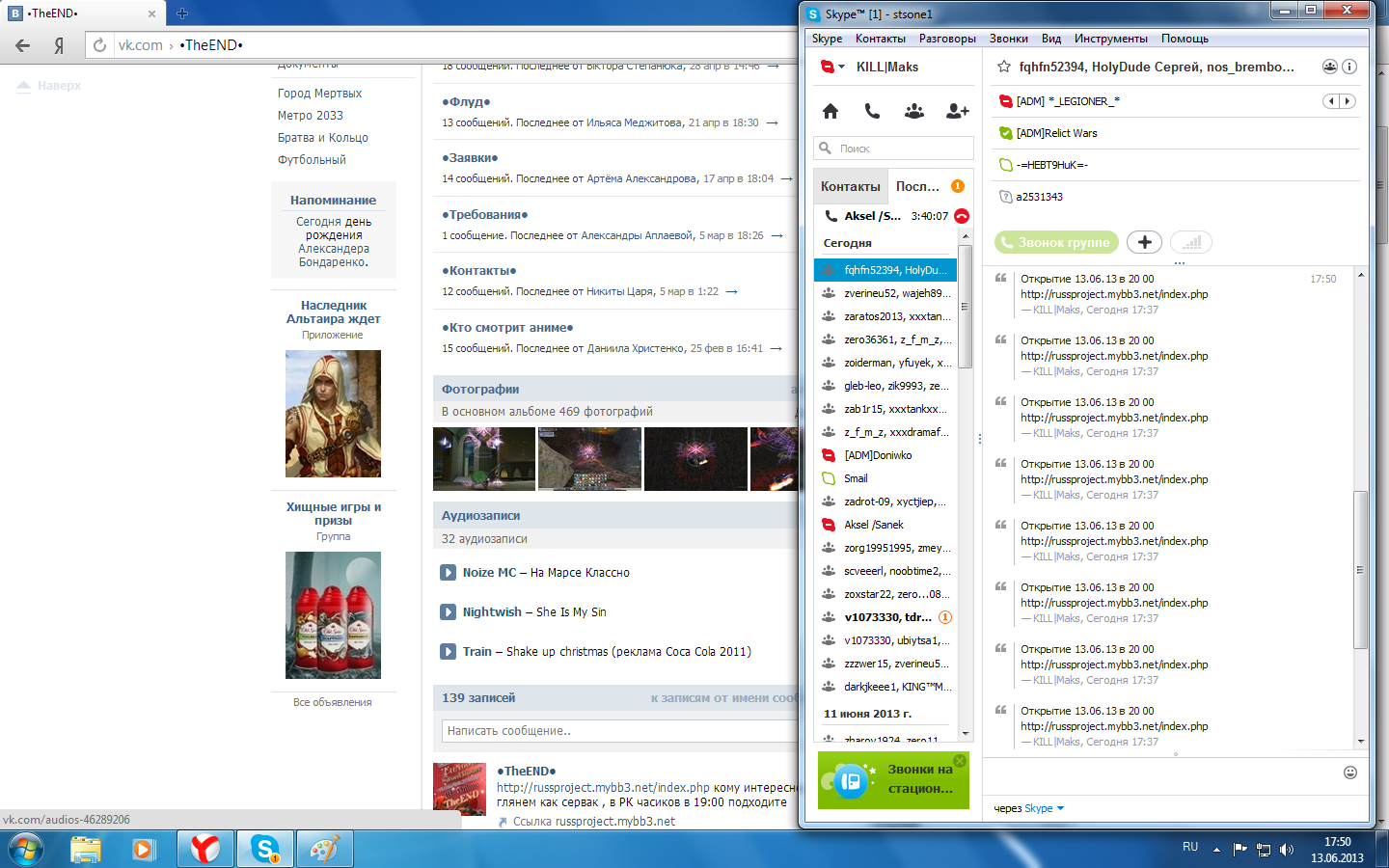The width and height of the screenshot is (1389, 868).
Task: Open the Помощь menu
Action: (1185, 39)
